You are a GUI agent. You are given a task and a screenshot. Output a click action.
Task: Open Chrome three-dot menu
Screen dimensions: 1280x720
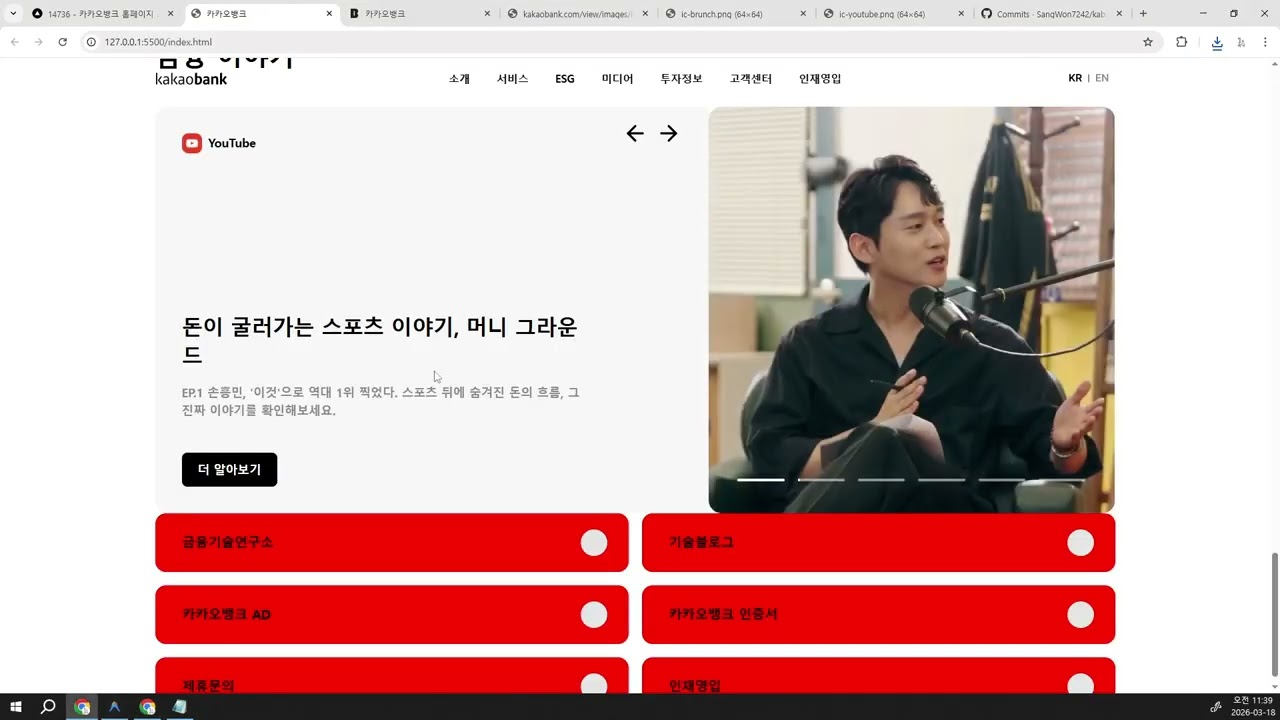(1265, 42)
